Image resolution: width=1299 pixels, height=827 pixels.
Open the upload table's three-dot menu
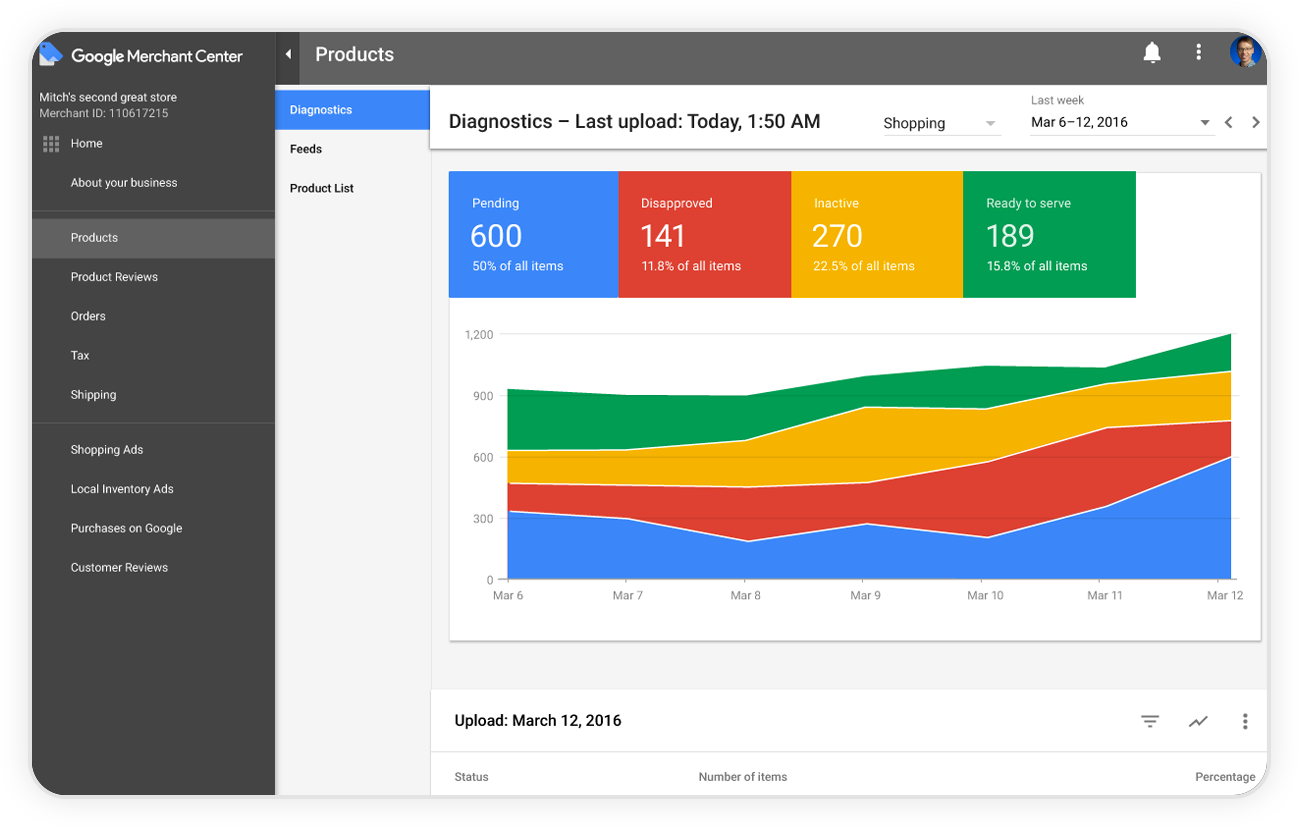click(1245, 721)
